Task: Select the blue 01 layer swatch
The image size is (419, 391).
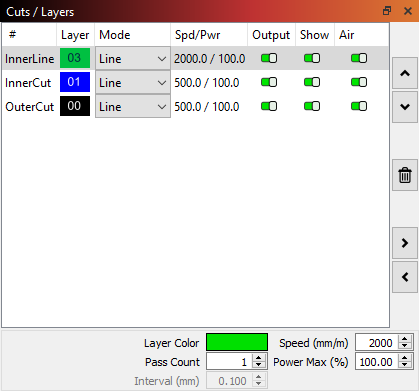Action: (x=75, y=82)
